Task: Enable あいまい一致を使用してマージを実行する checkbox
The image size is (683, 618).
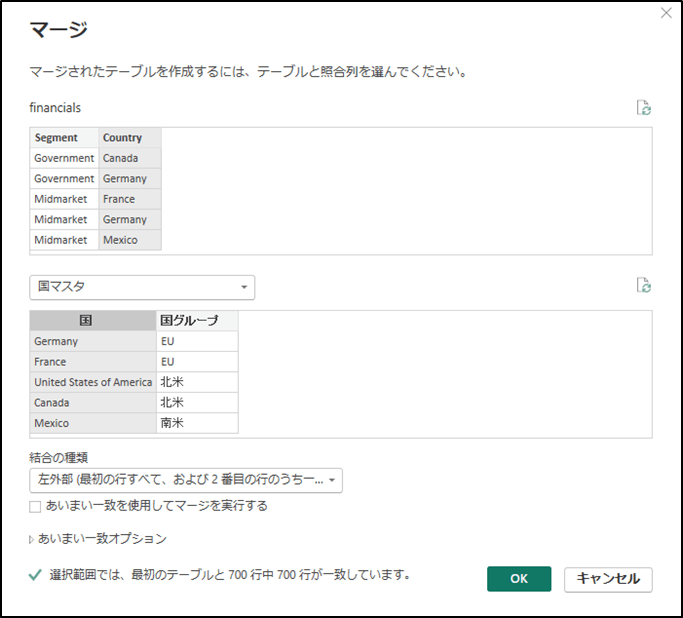Action: pos(35,507)
